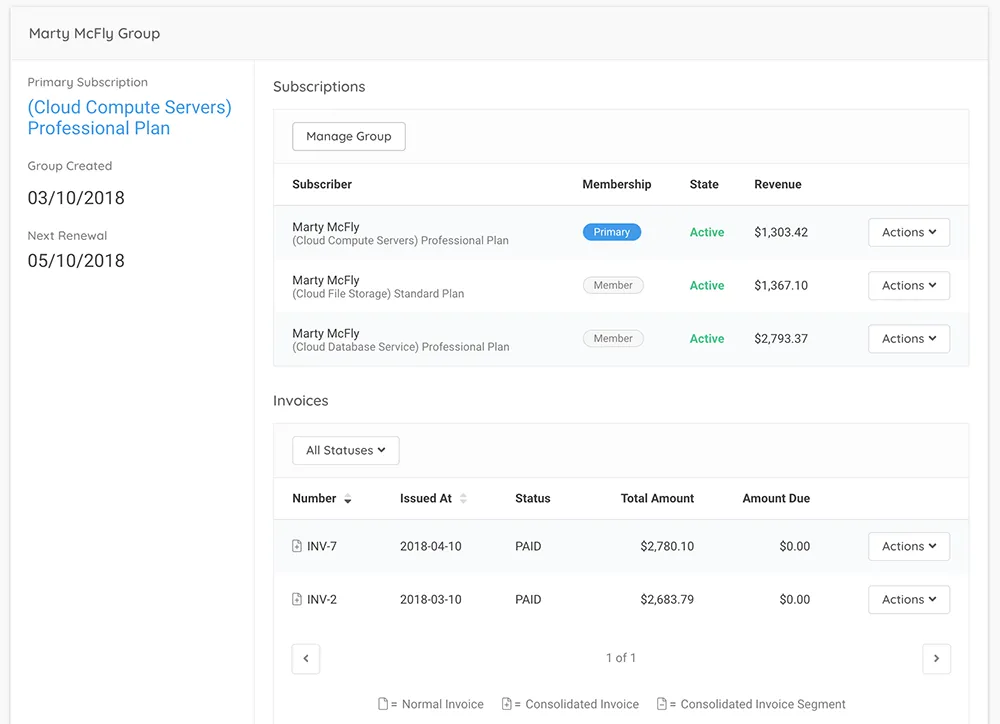
Task: Open the Cloud Compute Servers Professional Plan link
Action: coord(129,117)
